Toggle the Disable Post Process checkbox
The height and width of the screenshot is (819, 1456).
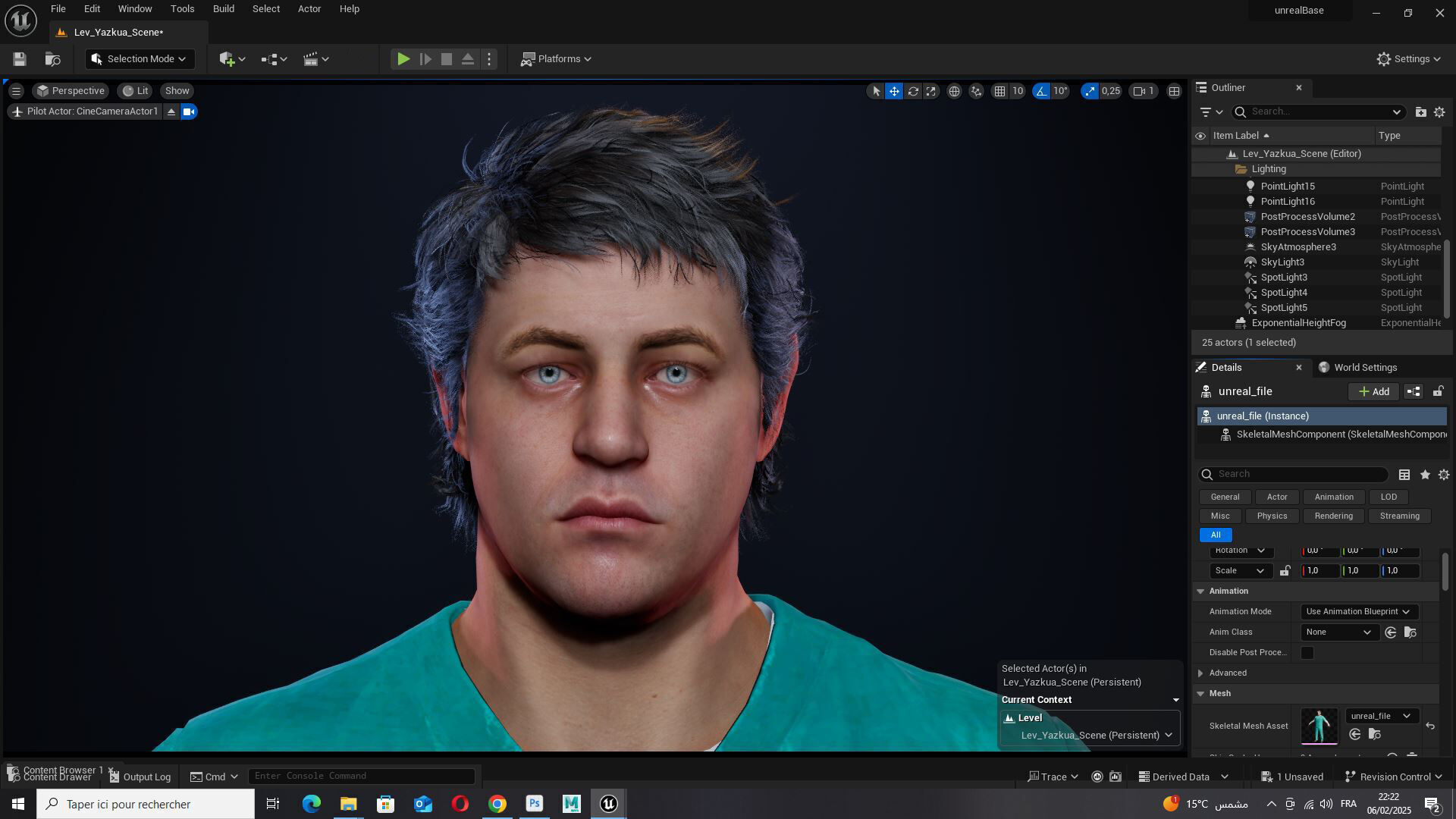[1307, 653]
